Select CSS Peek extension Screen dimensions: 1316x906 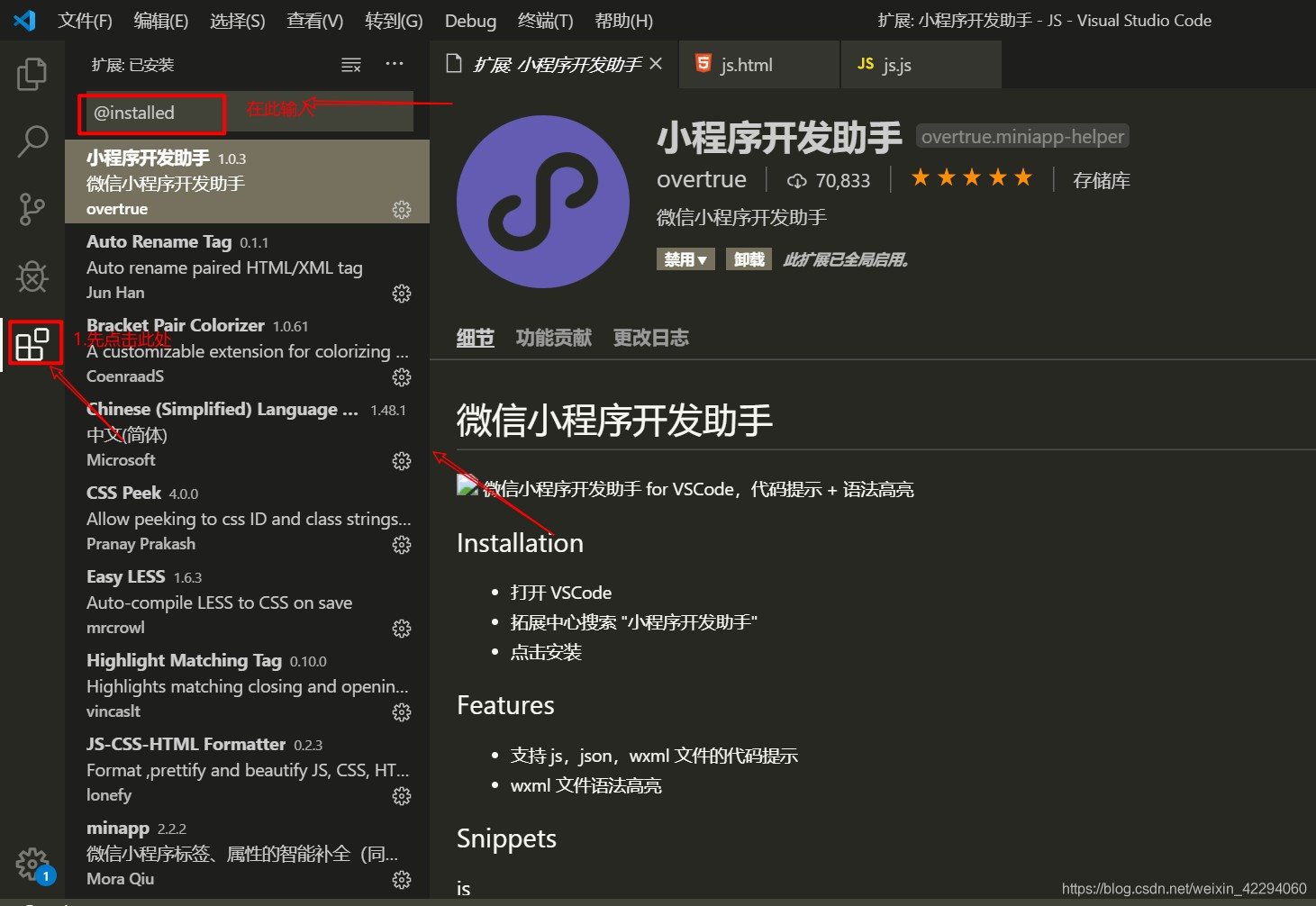click(x=247, y=517)
